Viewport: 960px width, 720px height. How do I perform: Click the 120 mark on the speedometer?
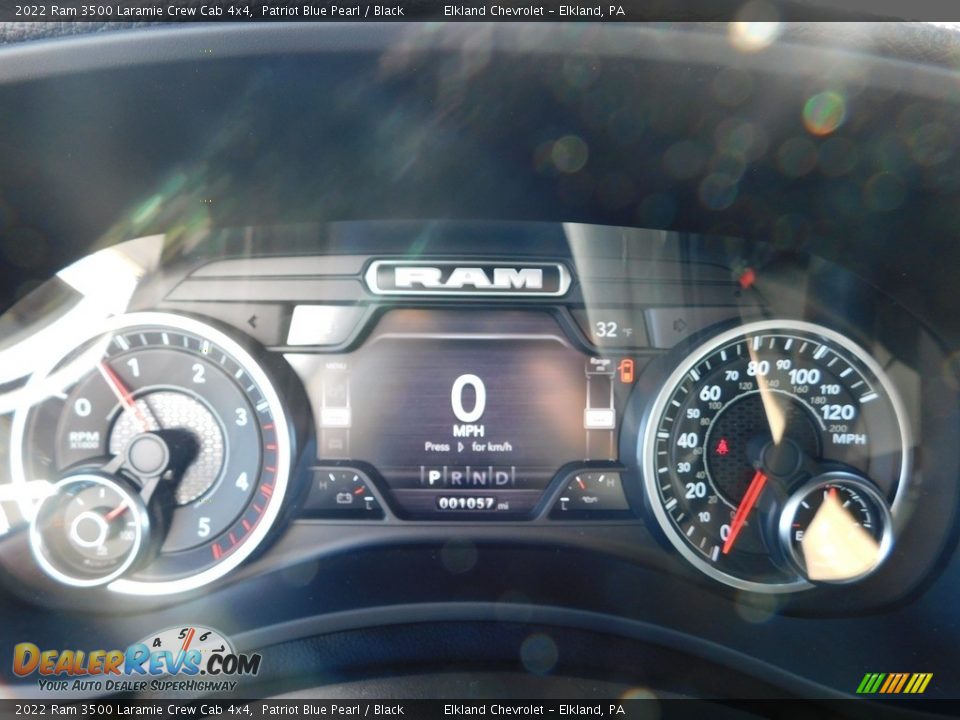tap(838, 412)
